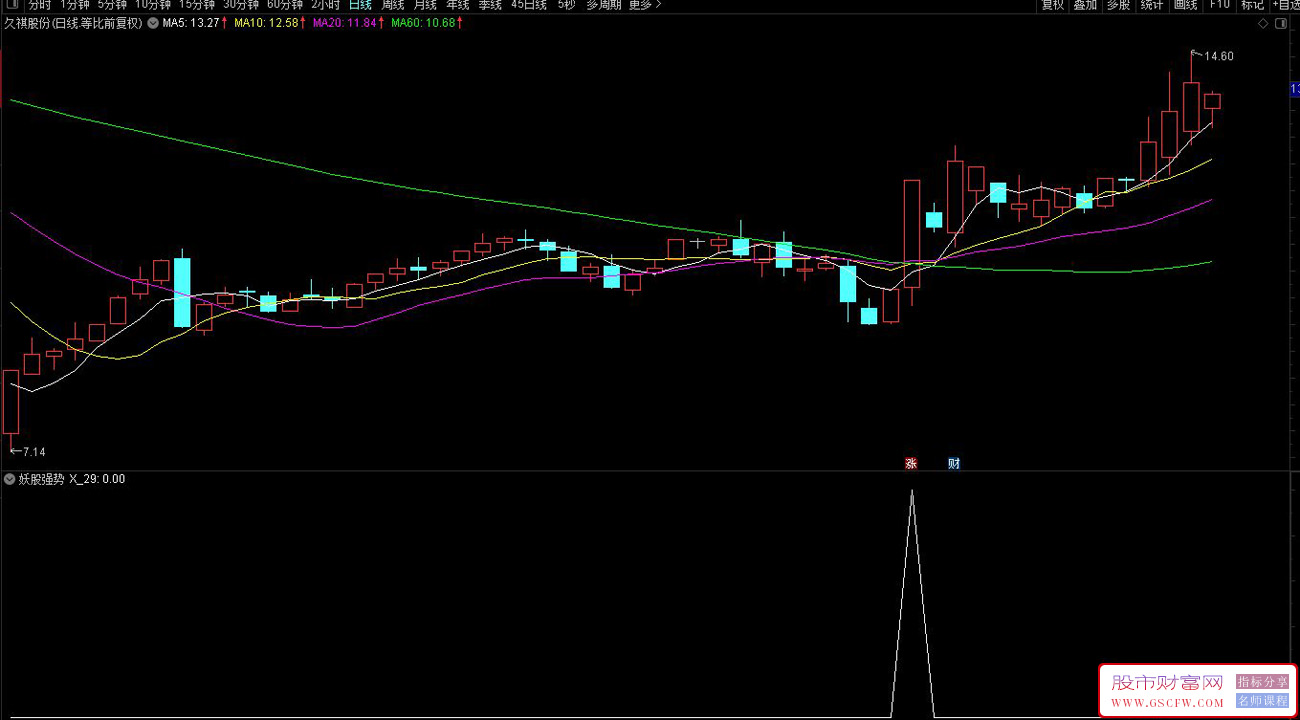The image size is (1300, 720).
Task: Select the 5分钟 period tab
Action: (113, 5)
